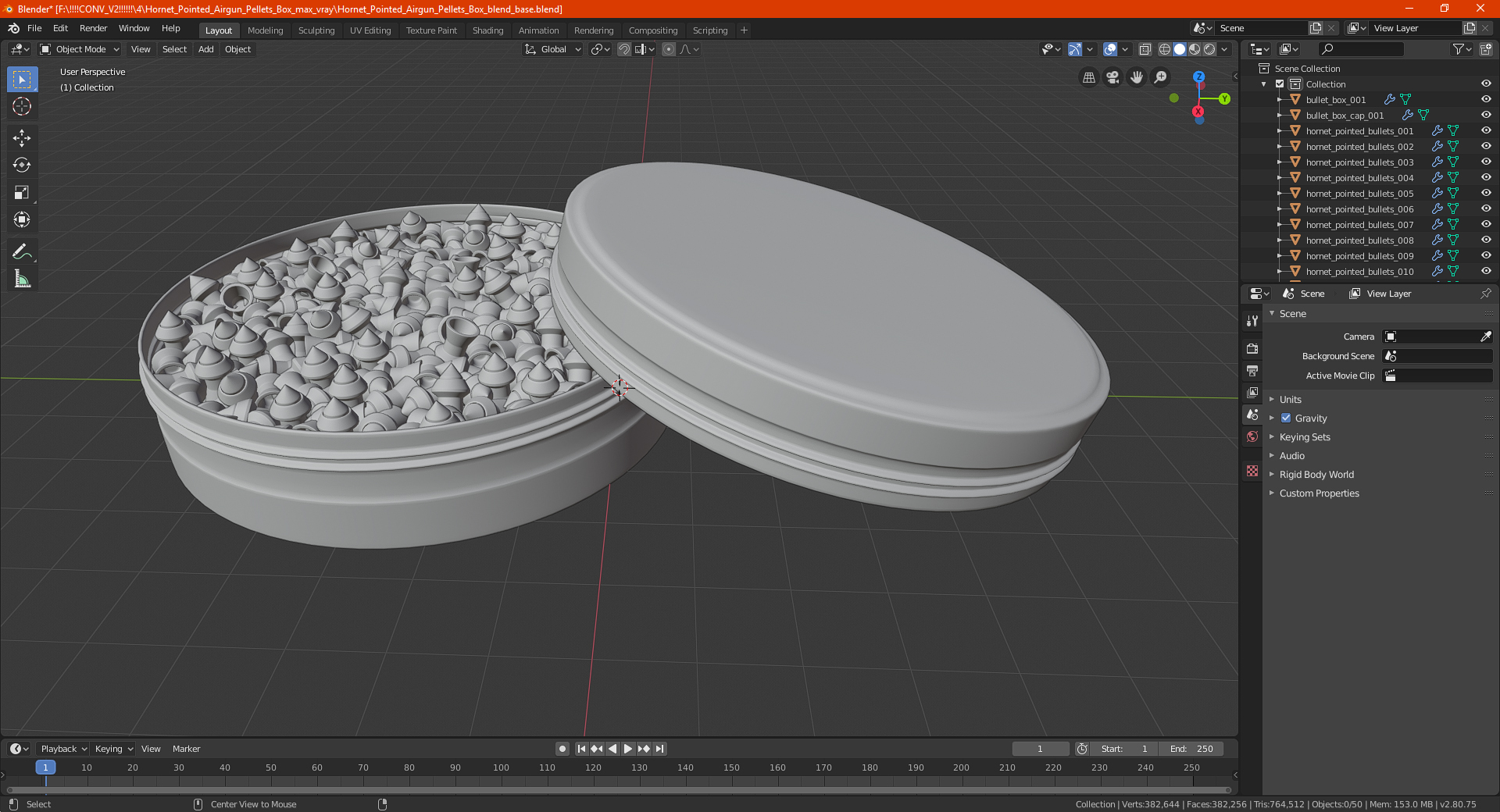This screenshot has width=1500, height=812.
Task: Uncheck the Gravity checkbox
Action: [x=1286, y=418]
